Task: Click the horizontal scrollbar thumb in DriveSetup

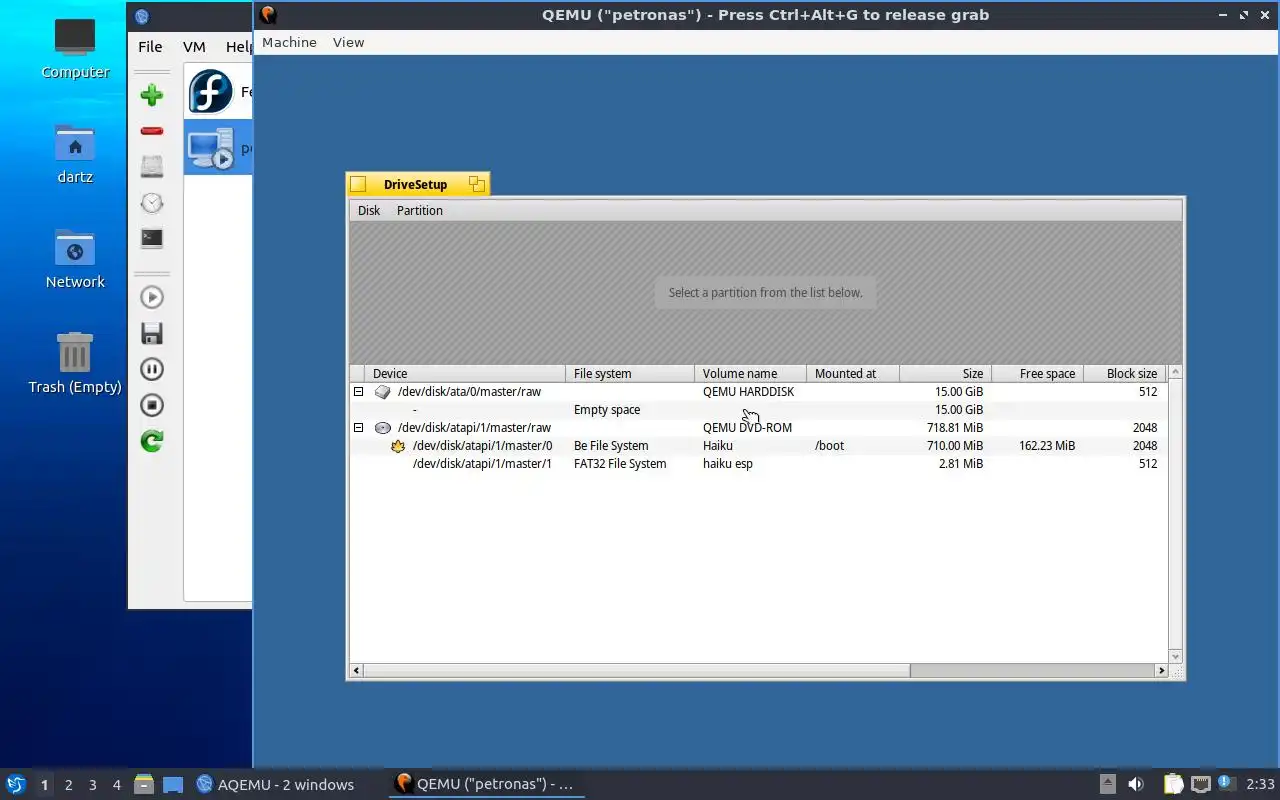Action: point(637,670)
